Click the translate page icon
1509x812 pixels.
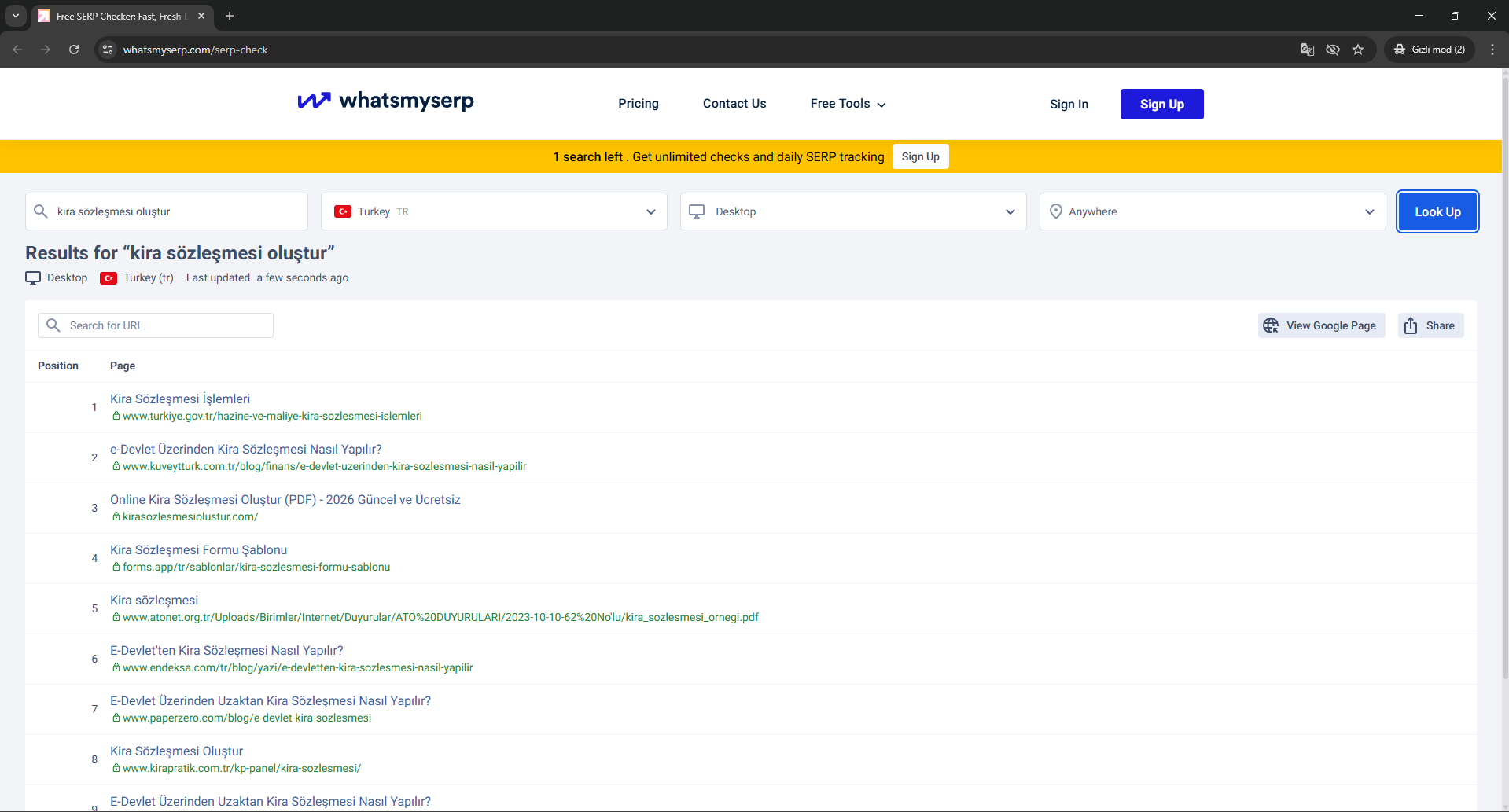click(x=1308, y=50)
